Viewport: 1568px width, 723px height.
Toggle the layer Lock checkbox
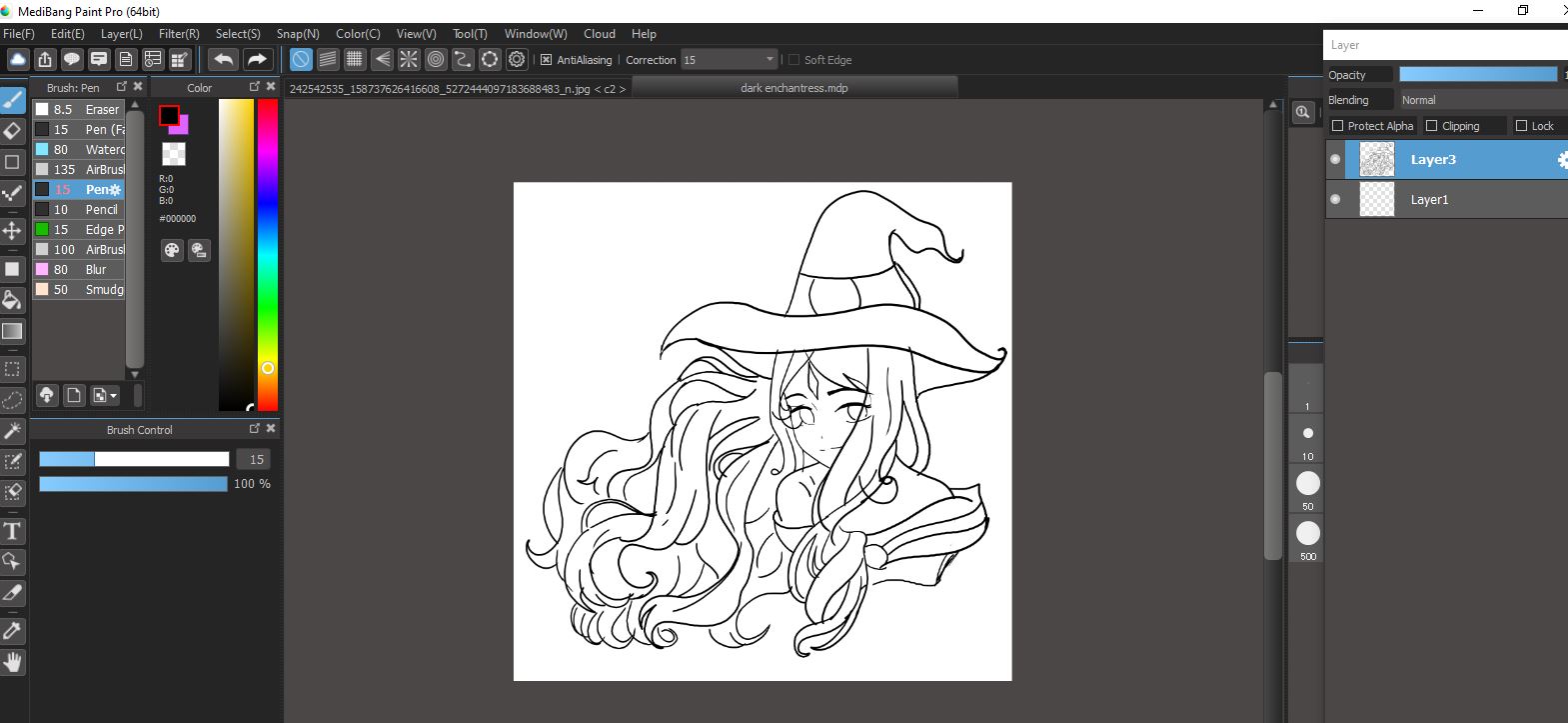(x=1521, y=126)
